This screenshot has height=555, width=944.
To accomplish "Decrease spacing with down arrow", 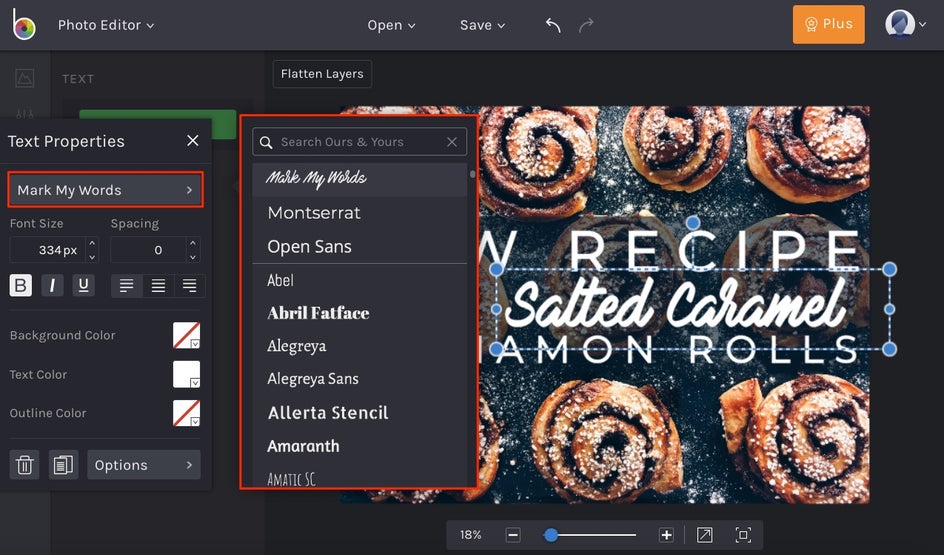I will click(x=193, y=257).
